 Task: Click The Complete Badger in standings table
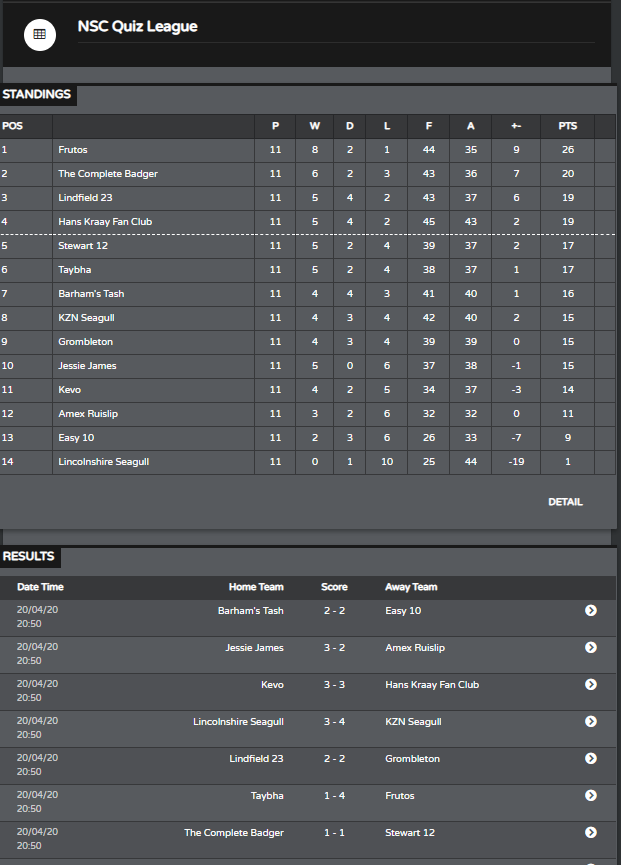click(108, 174)
